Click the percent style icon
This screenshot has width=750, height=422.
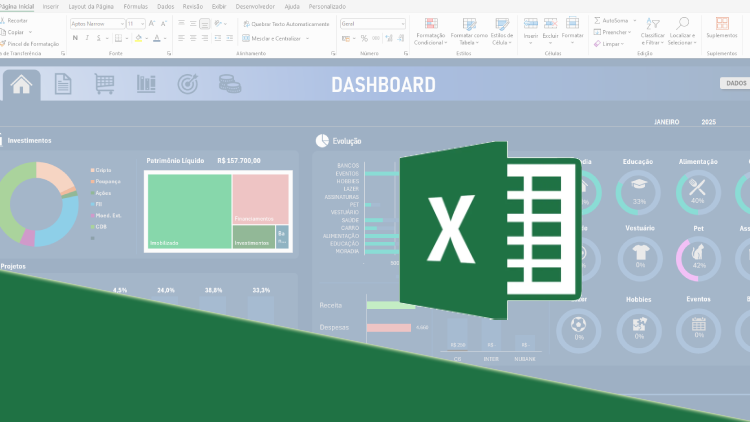(x=364, y=38)
